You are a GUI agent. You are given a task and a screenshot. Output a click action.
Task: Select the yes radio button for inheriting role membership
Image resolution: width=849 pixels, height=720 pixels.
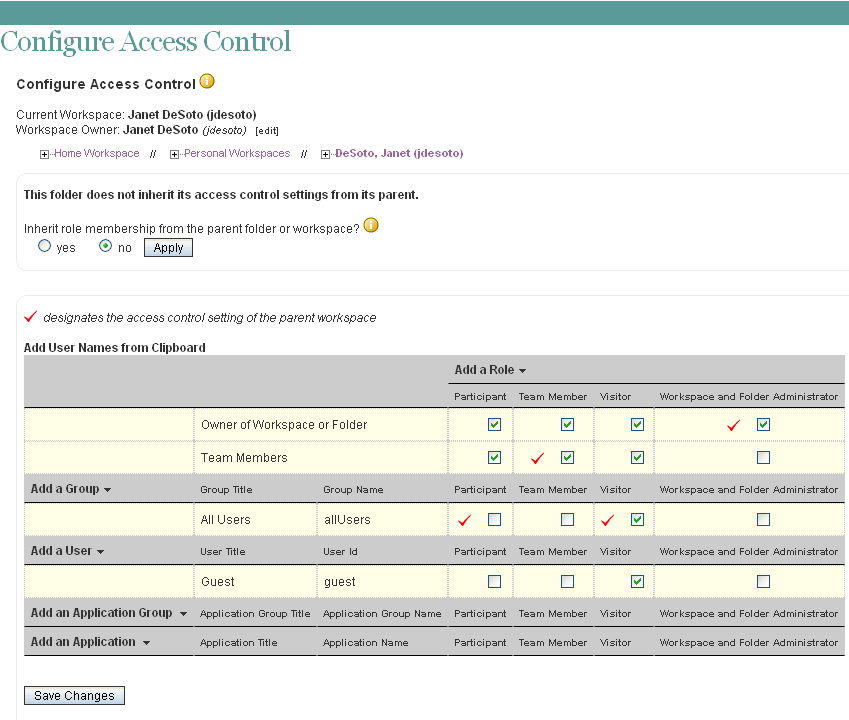tap(44, 246)
